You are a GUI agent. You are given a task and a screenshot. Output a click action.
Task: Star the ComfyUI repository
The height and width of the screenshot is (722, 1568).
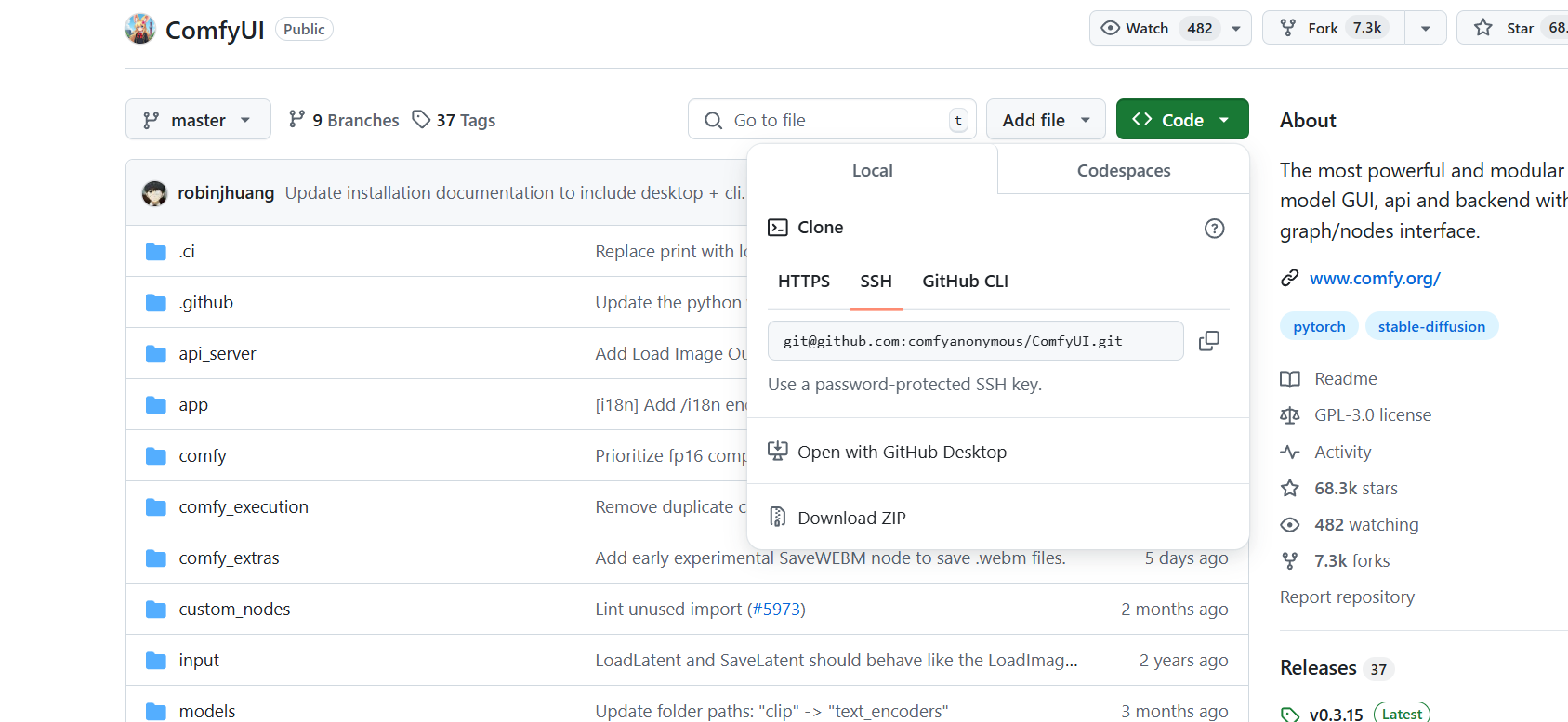coord(1512,28)
